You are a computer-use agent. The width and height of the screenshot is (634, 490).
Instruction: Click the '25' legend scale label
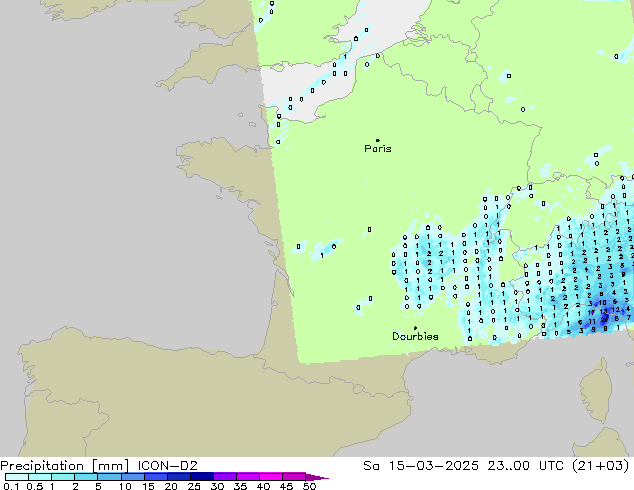point(194,486)
